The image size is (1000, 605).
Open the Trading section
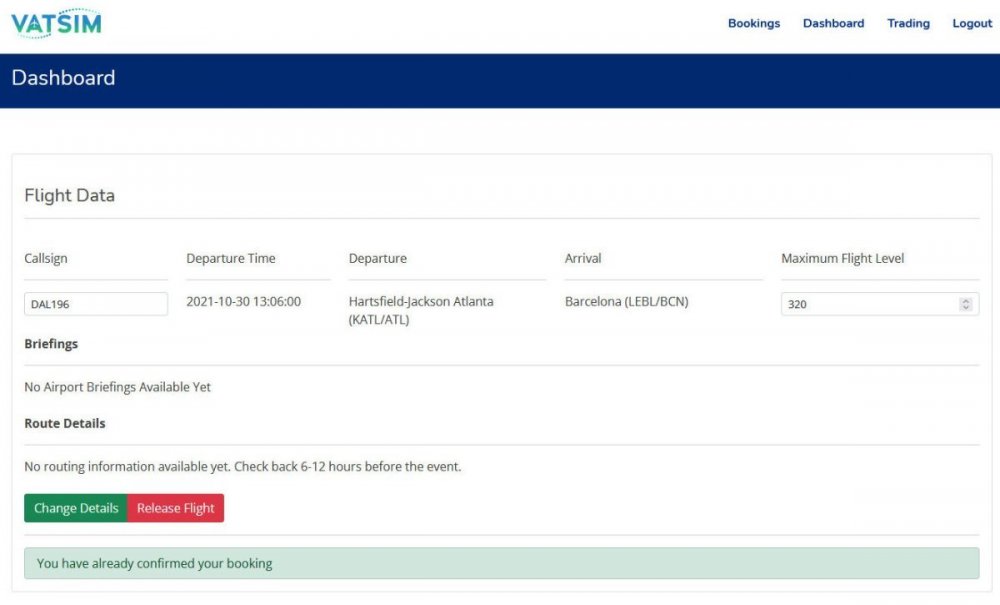908,23
